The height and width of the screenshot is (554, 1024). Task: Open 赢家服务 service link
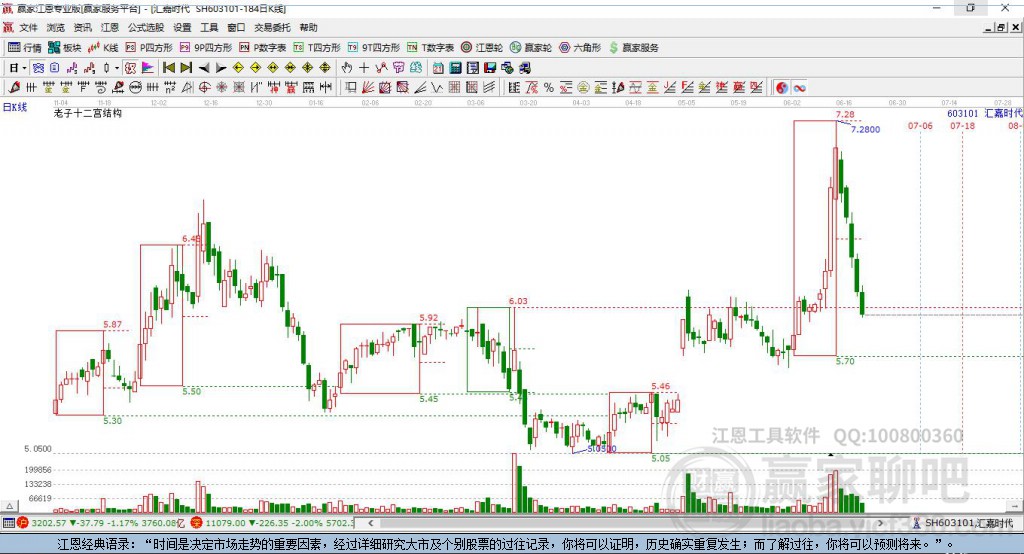634,48
